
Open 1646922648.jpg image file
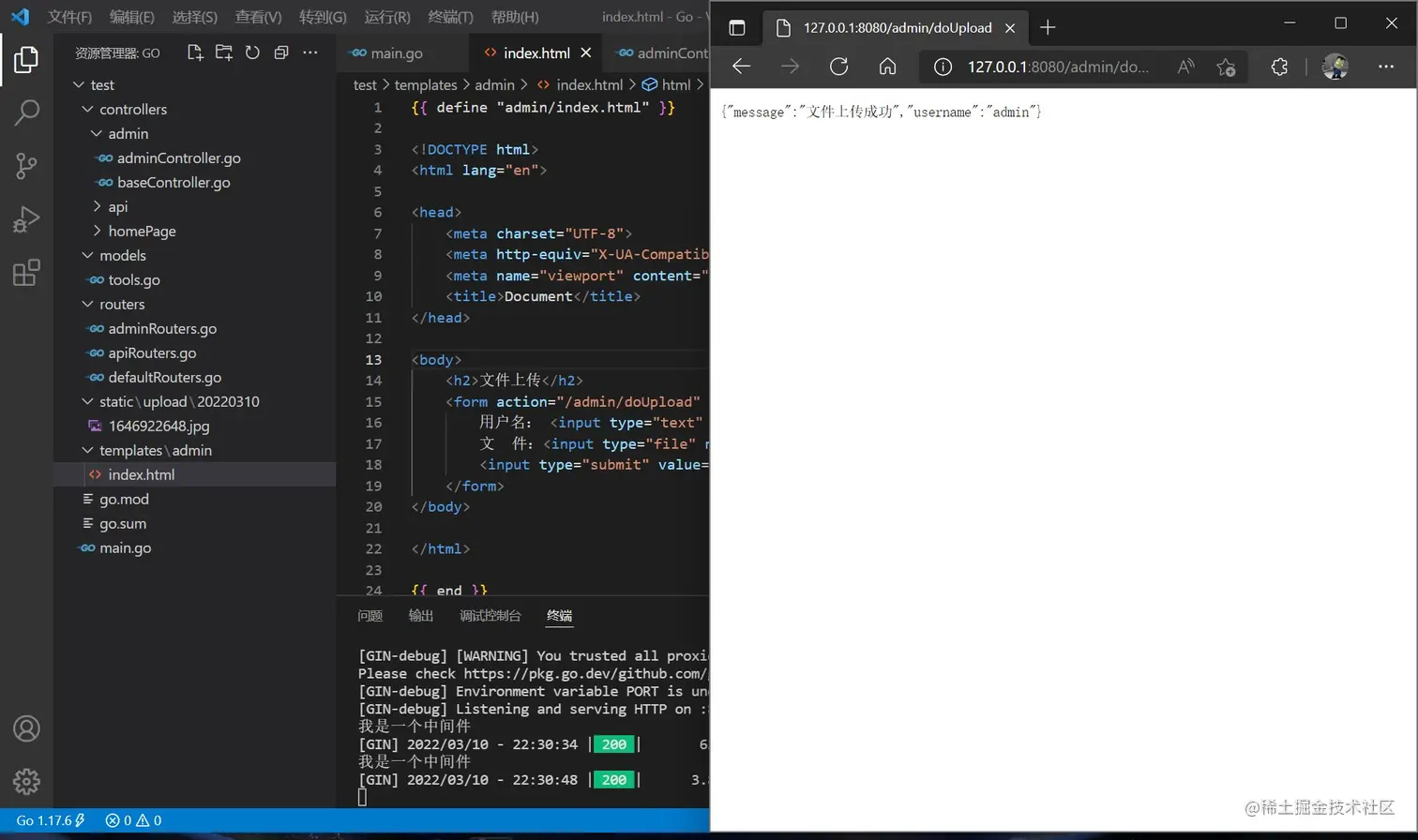pyautogui.click(x=194, y=426)
